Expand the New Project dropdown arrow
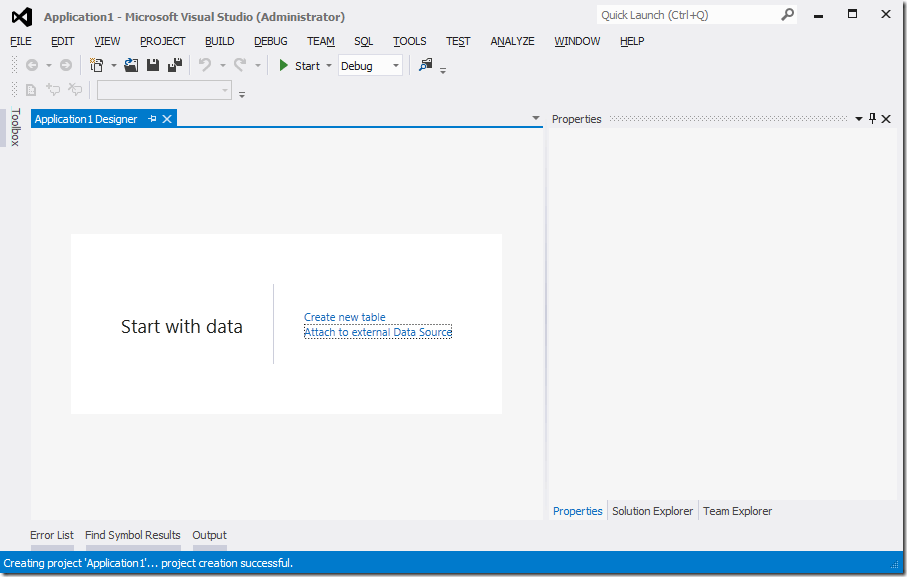The width and height of the screenshot is (907, 577). tap(113, 65)
